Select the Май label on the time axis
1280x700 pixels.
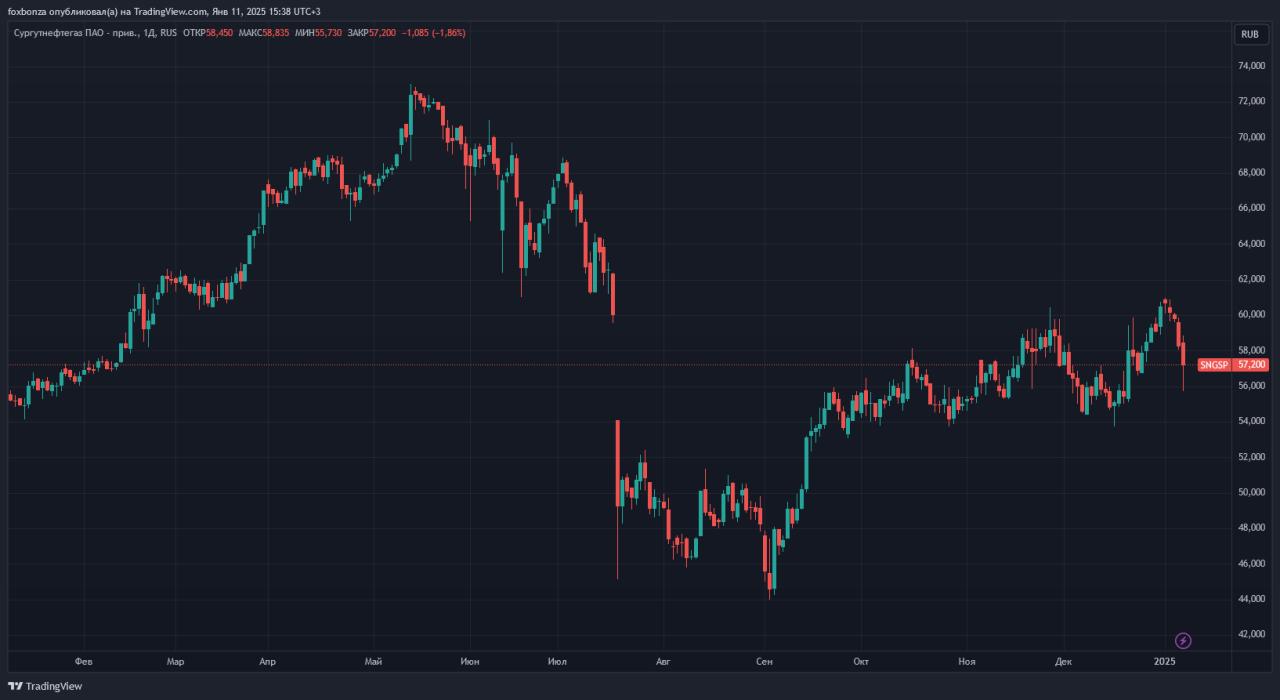coord(374,662)
